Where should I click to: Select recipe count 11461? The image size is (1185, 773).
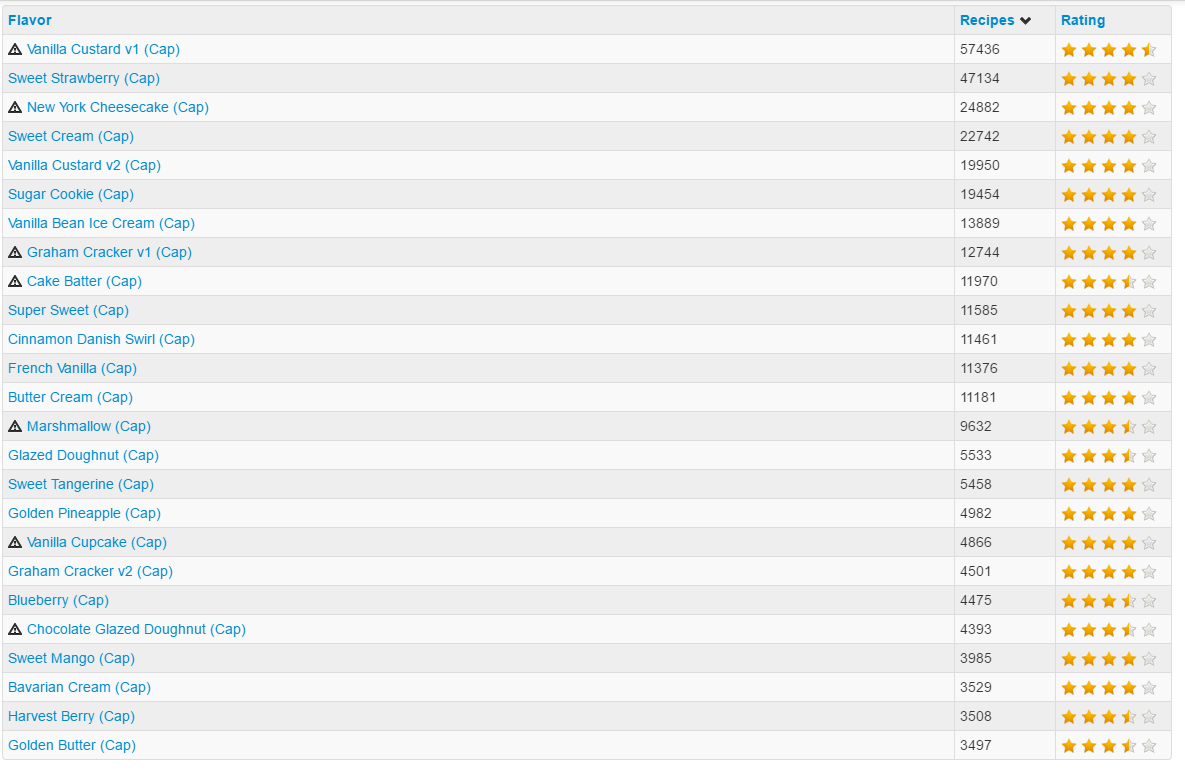click(x=979, y=339)
